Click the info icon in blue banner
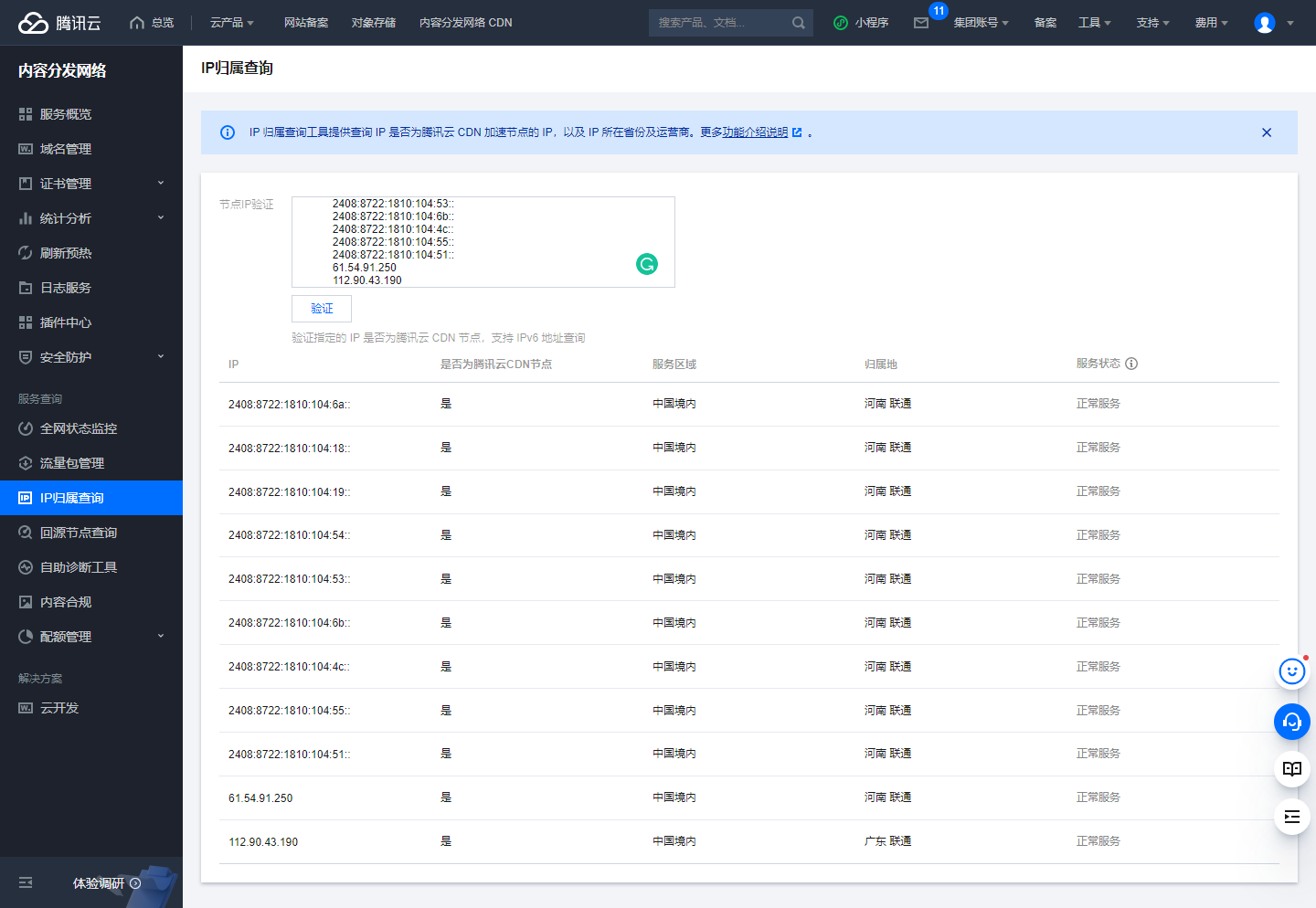The height and width of the screenshot is (908, 1316). click(228, 132)
